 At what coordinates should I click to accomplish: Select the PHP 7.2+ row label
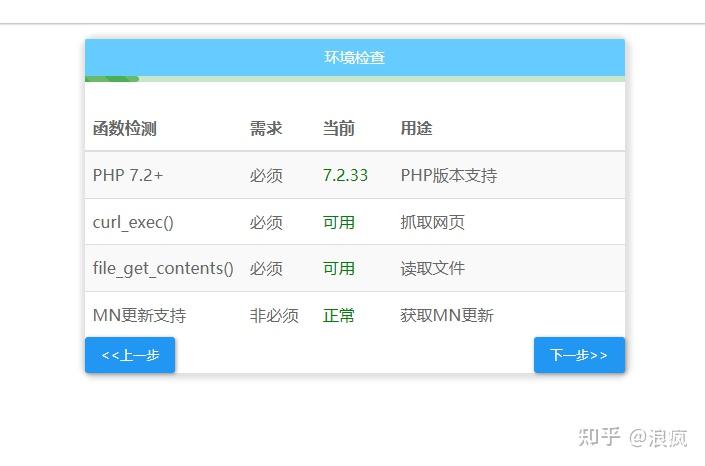pos(128,175)
